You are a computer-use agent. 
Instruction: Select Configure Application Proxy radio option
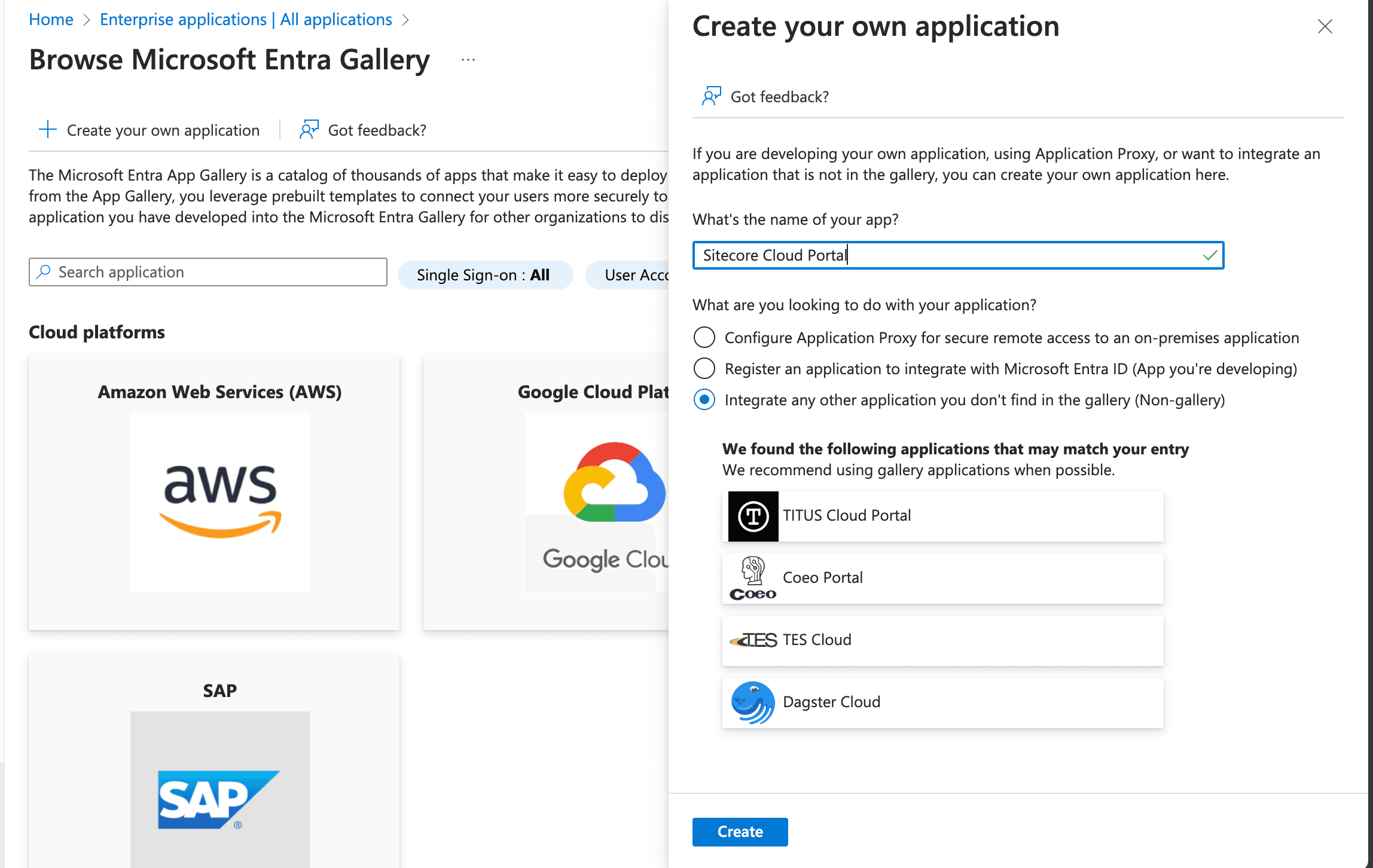click(x=704, y=337)
